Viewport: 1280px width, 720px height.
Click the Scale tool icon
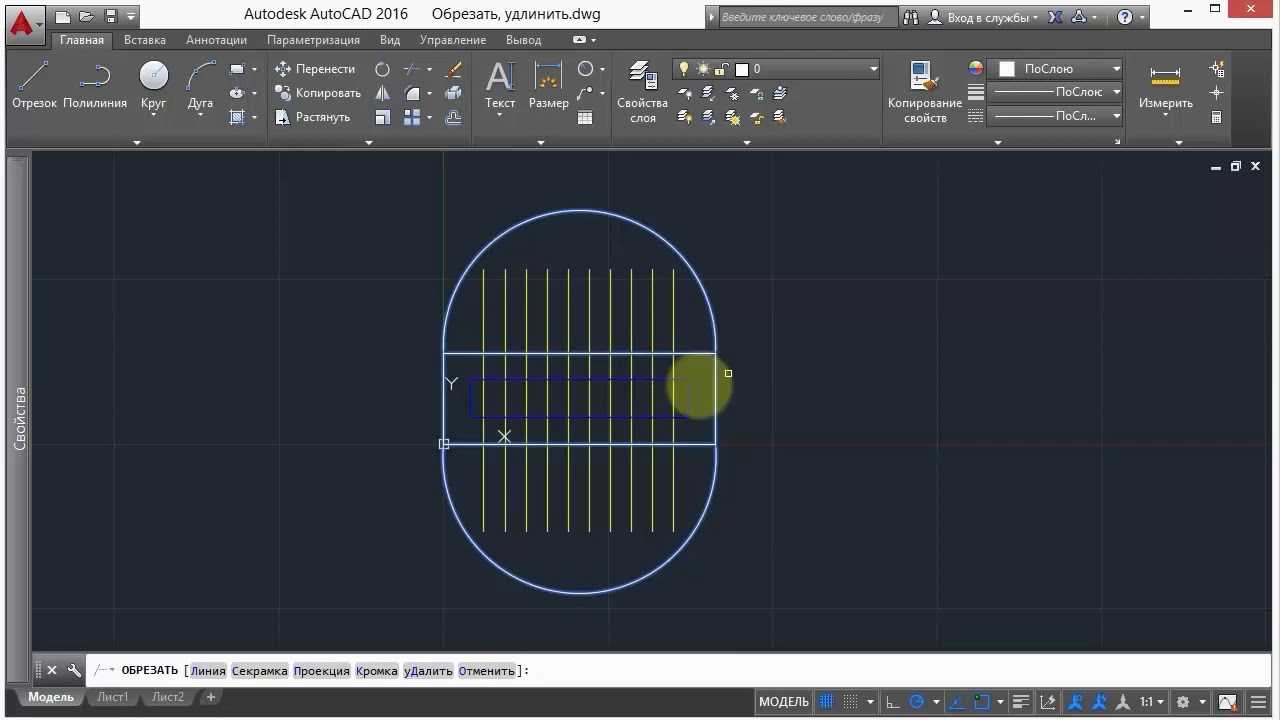coord(382,117)
